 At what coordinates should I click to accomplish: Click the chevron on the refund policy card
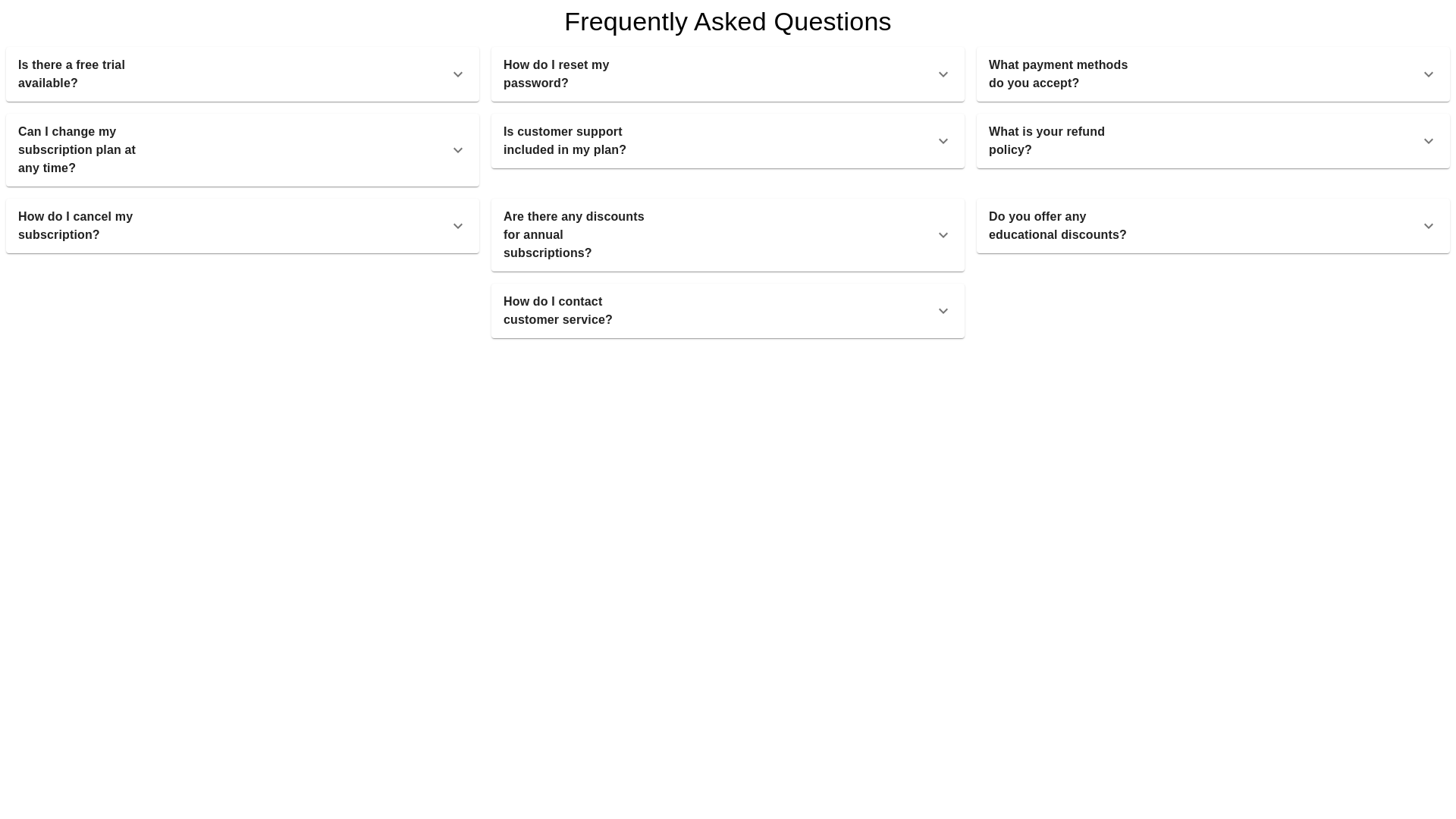click(1429, 141)
